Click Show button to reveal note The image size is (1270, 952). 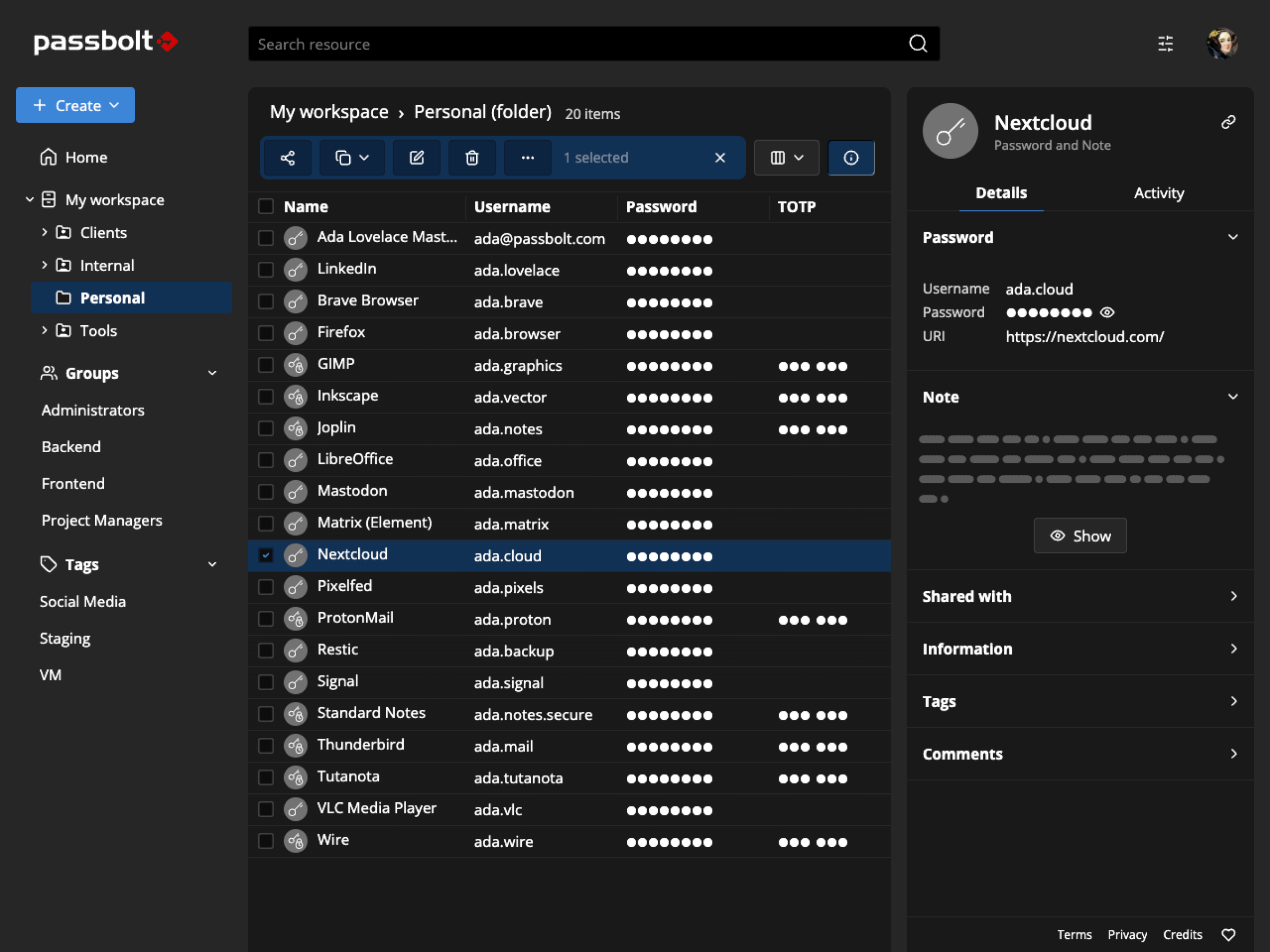1080,535
